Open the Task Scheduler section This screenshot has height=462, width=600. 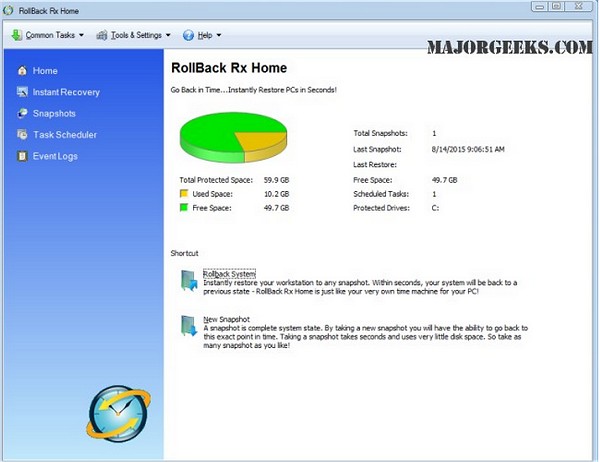[65, 135]
